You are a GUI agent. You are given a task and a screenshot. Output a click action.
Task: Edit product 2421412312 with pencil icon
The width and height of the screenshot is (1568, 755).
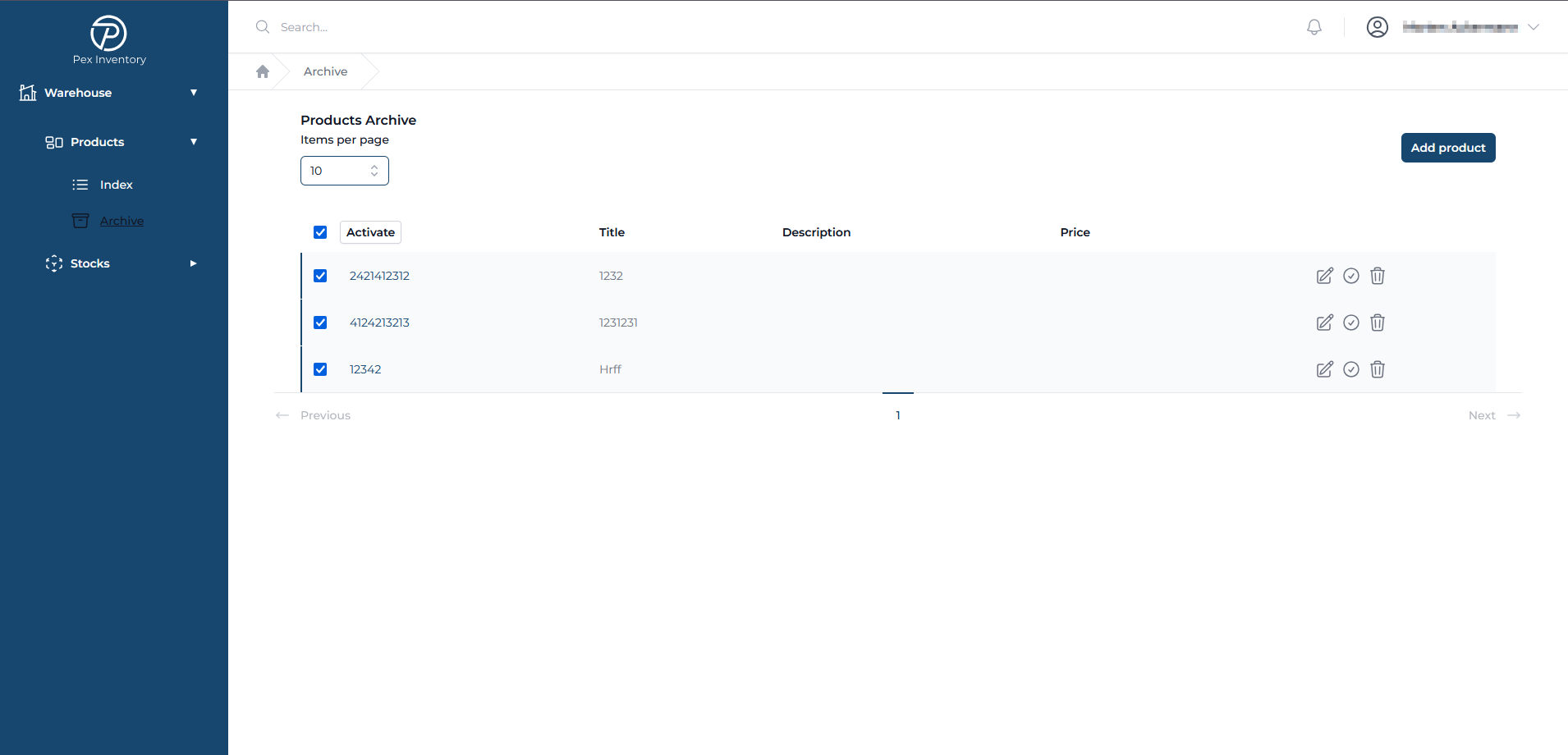(1324, 276)
